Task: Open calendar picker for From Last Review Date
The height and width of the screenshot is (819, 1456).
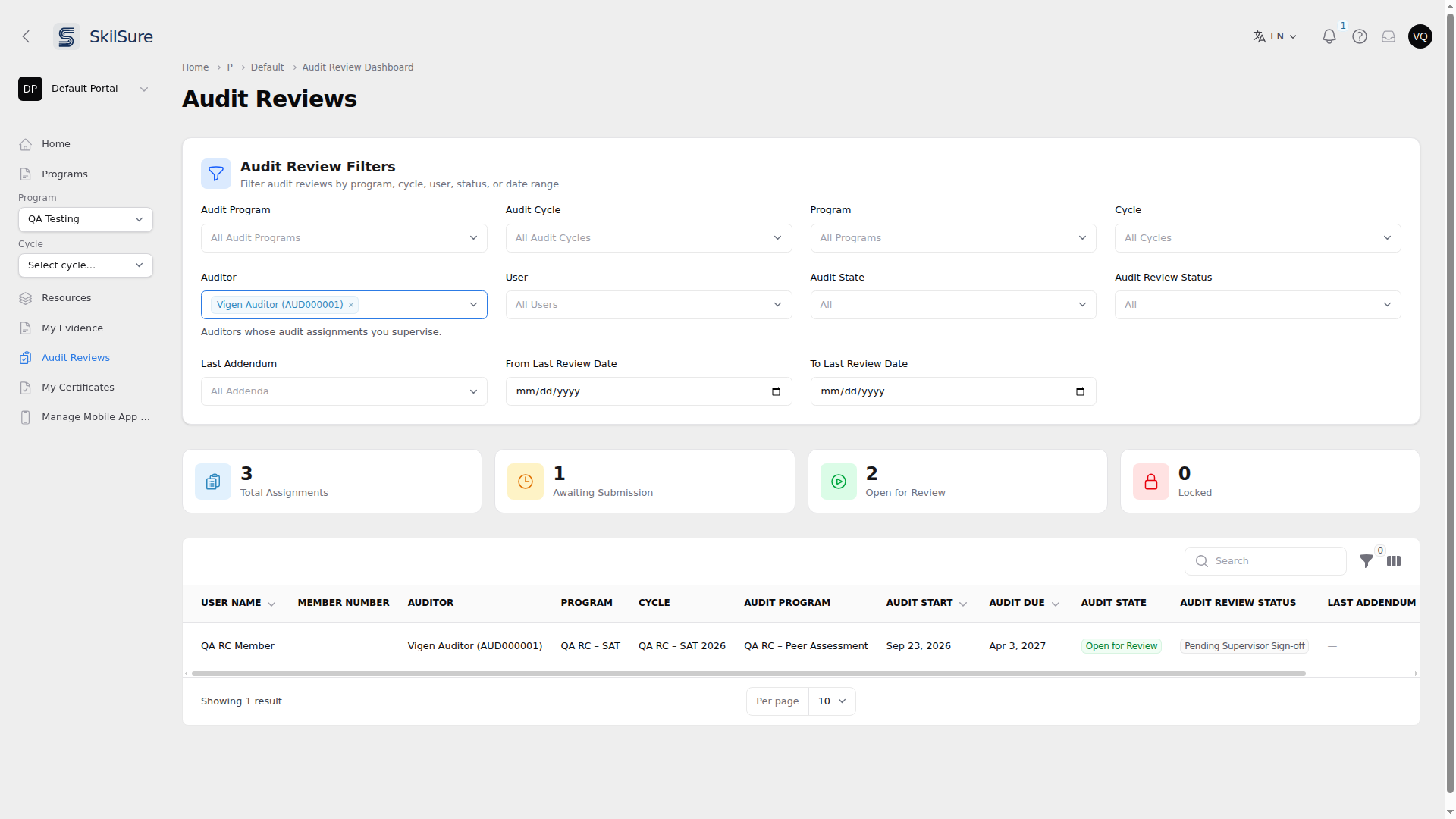Action: point(776,391)
